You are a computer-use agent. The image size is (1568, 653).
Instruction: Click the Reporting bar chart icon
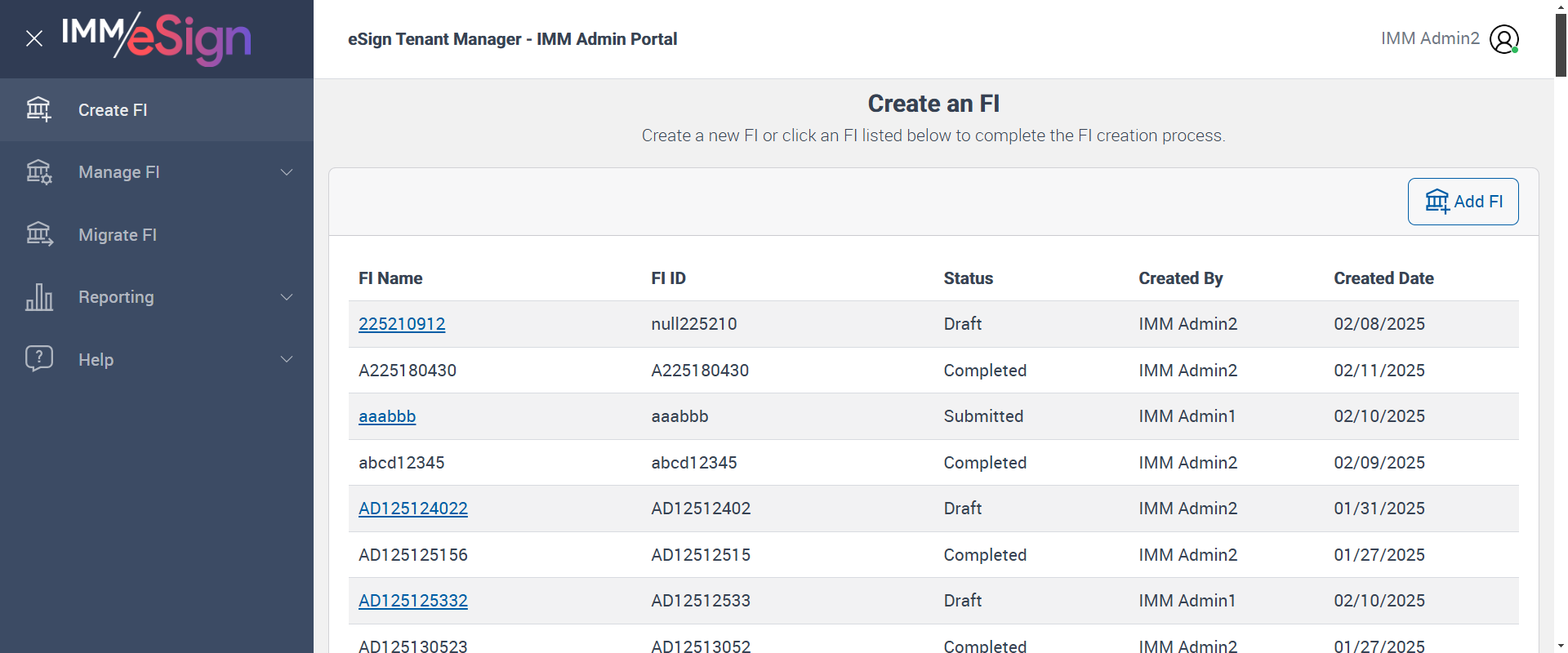tap(38, 297)
